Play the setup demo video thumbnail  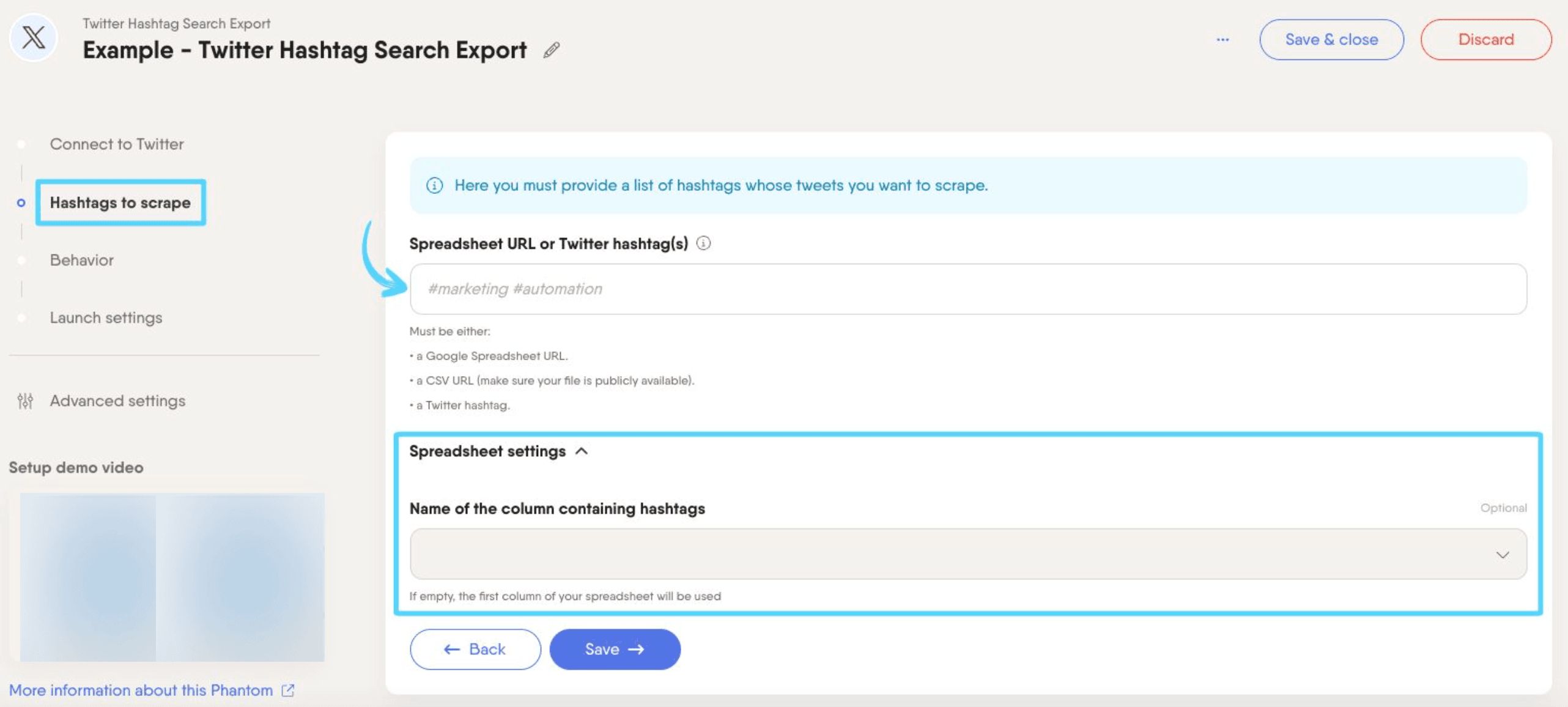click(172, 577)
